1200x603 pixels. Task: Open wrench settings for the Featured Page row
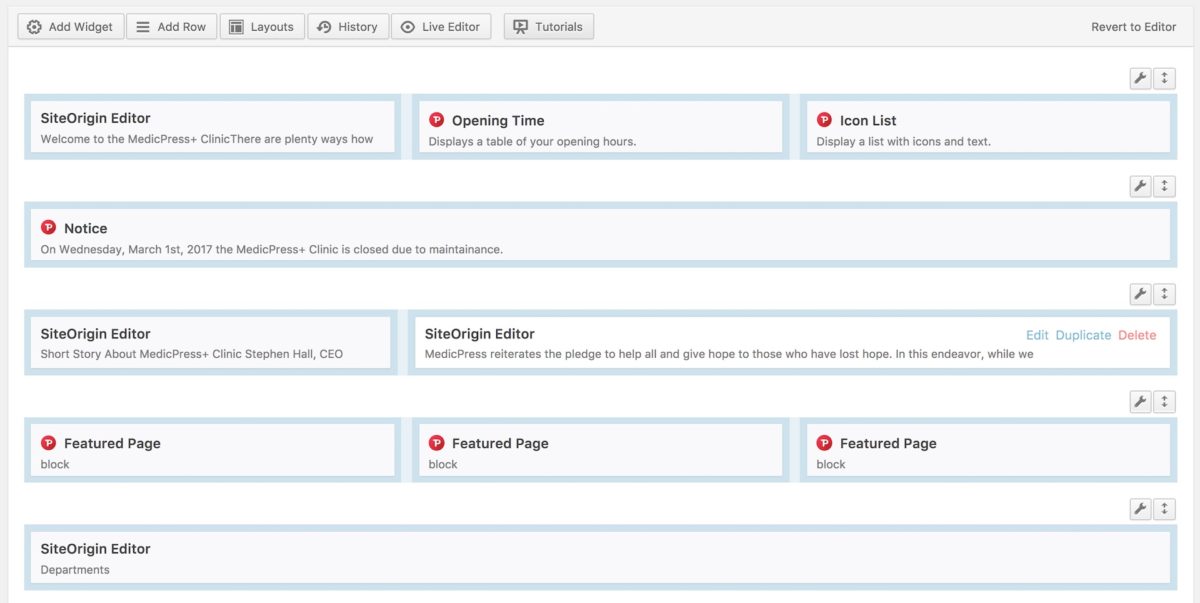(1140, 401)
